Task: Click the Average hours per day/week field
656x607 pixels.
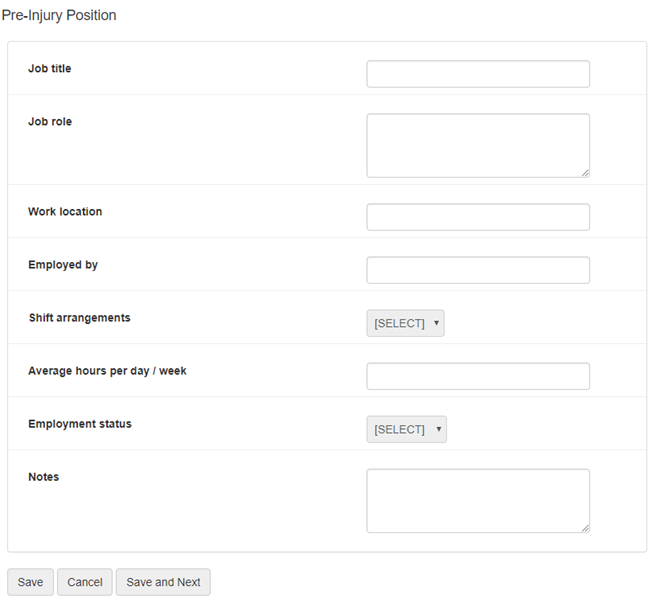Action: (478, 376)
